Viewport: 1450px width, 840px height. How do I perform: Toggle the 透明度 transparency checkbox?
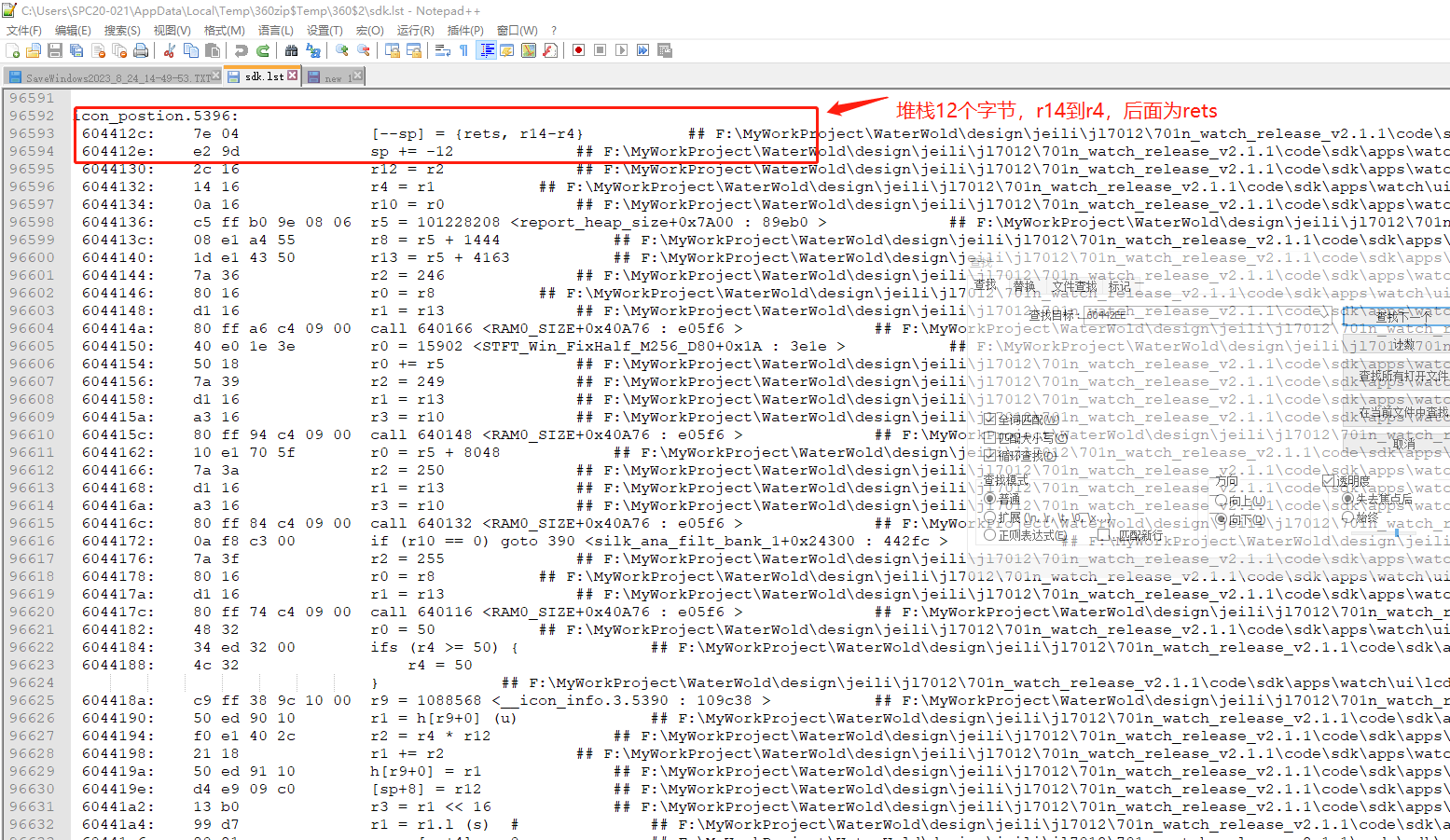(x=1329, y=481)
